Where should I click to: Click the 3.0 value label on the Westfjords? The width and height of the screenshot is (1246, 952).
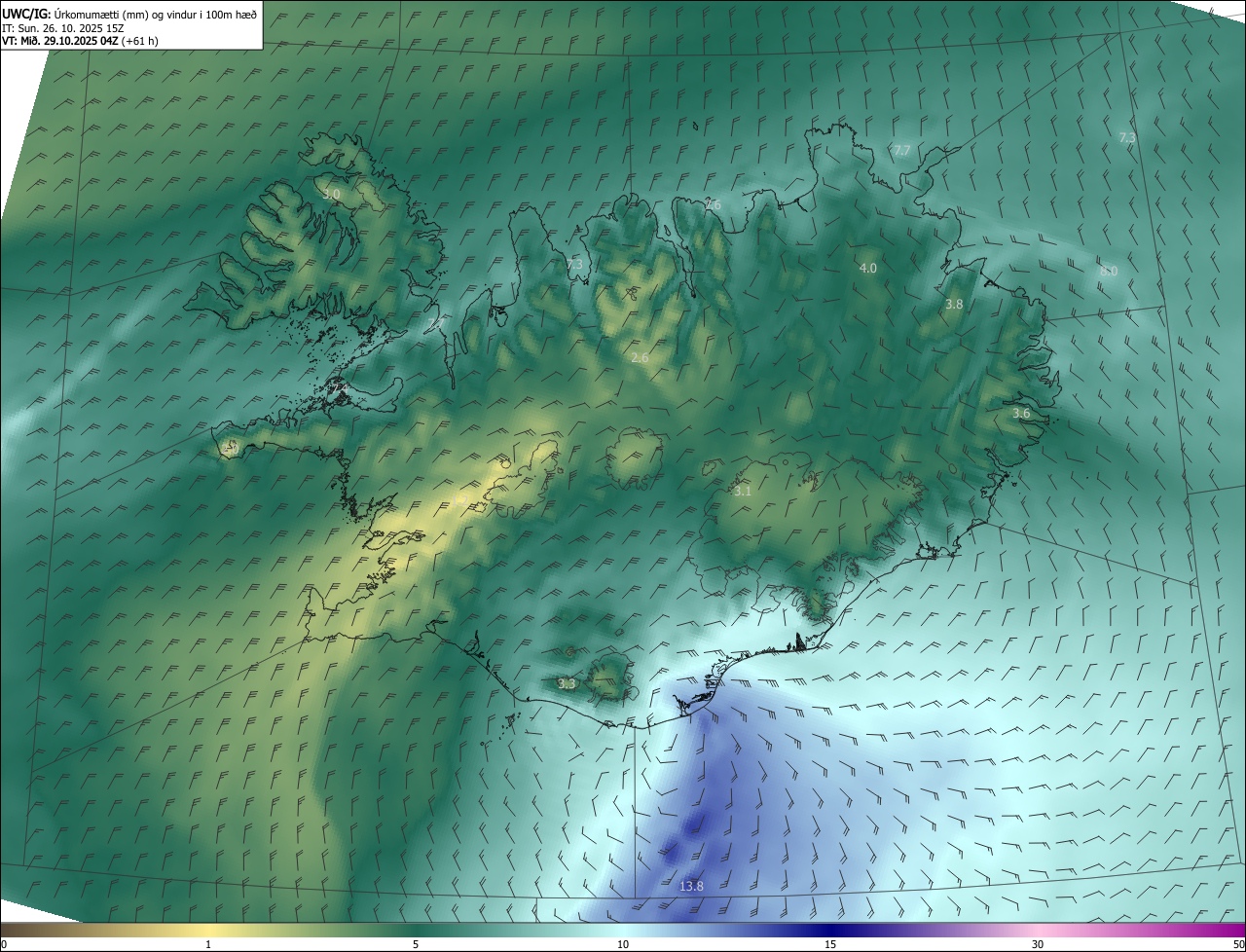(331, 194)
